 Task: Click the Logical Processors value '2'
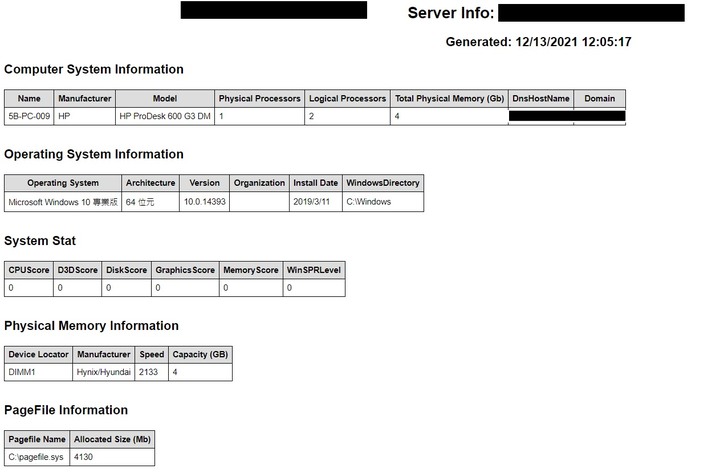pyautogui.click(x=348, y=116)
